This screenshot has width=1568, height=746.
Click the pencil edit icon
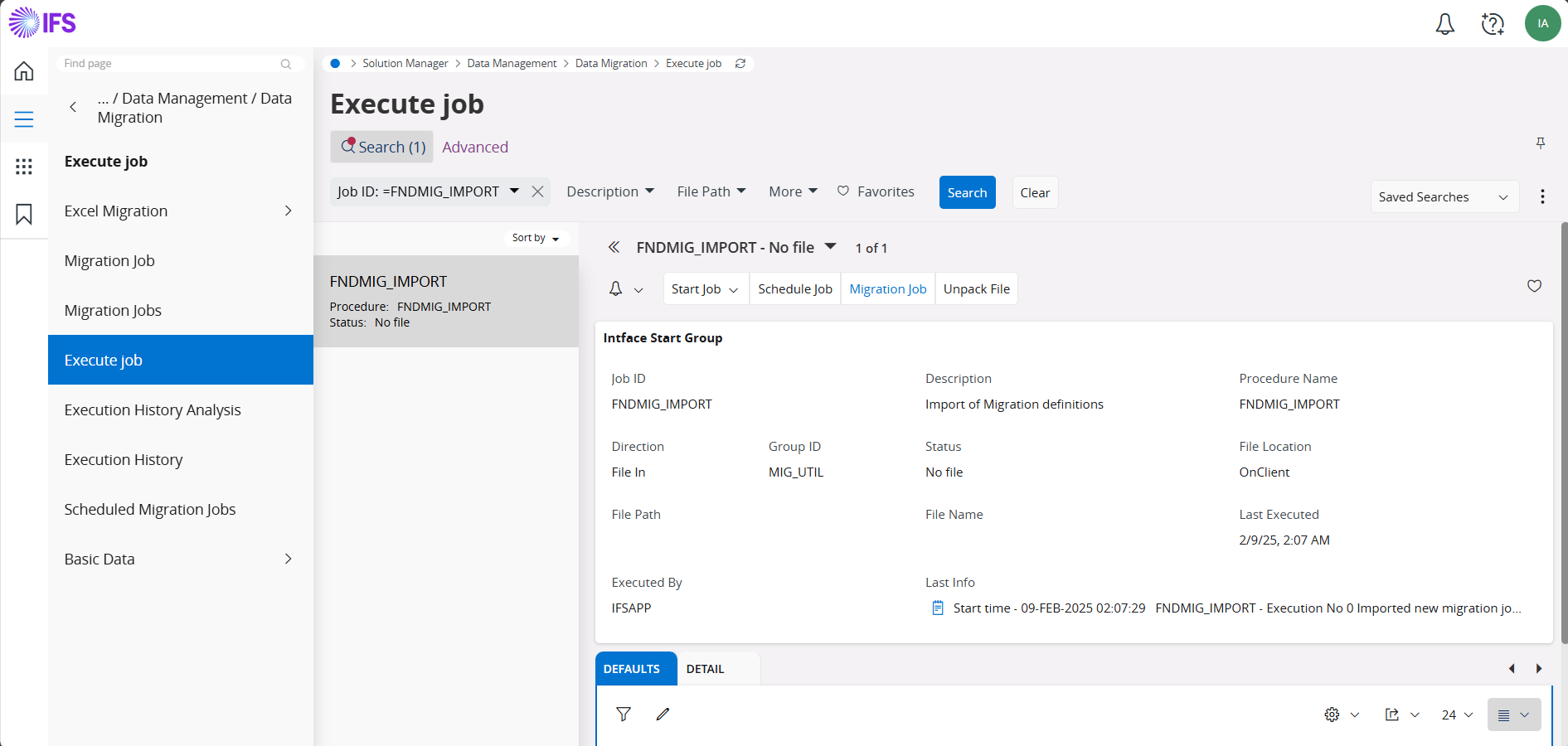pos(663,715)
